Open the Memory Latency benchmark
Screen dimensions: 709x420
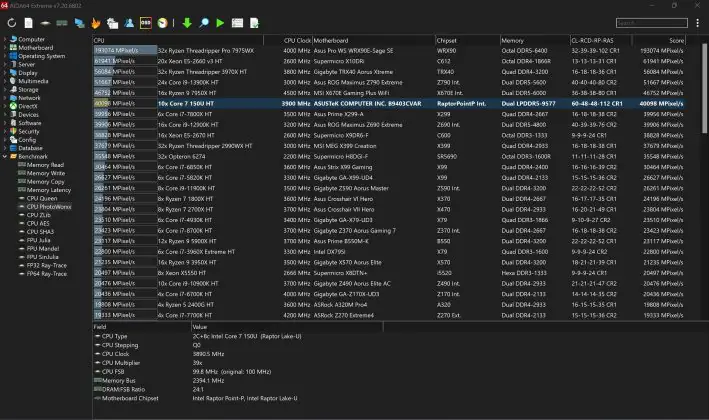click(x=48, y=190)
